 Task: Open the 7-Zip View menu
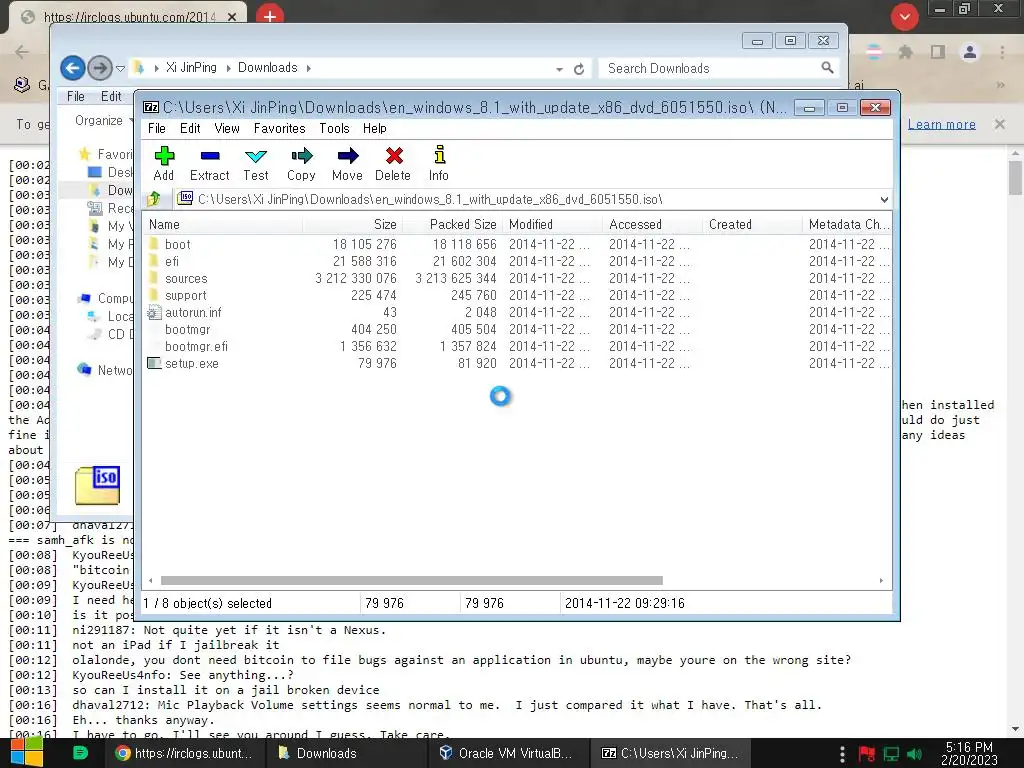(227, 129)
